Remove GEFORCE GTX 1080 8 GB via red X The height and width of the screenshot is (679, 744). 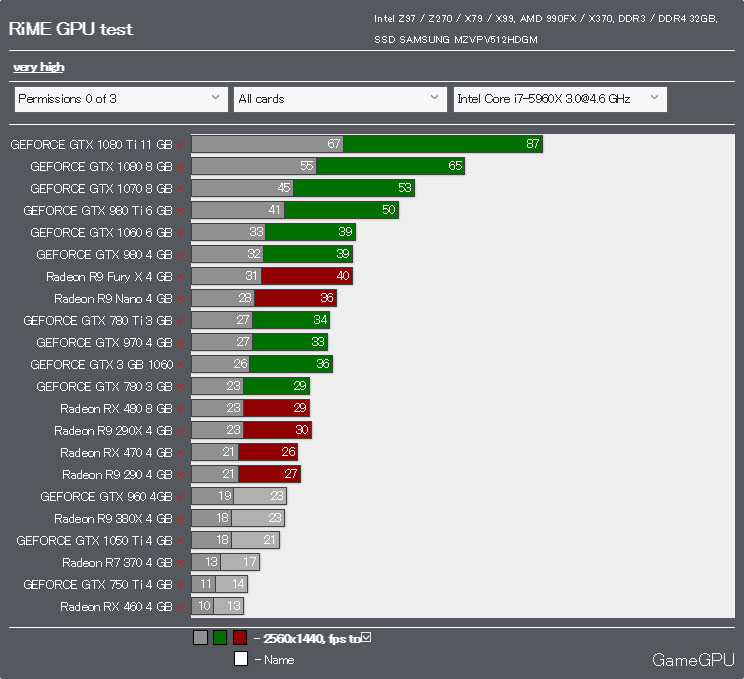(x=180, y=167)
